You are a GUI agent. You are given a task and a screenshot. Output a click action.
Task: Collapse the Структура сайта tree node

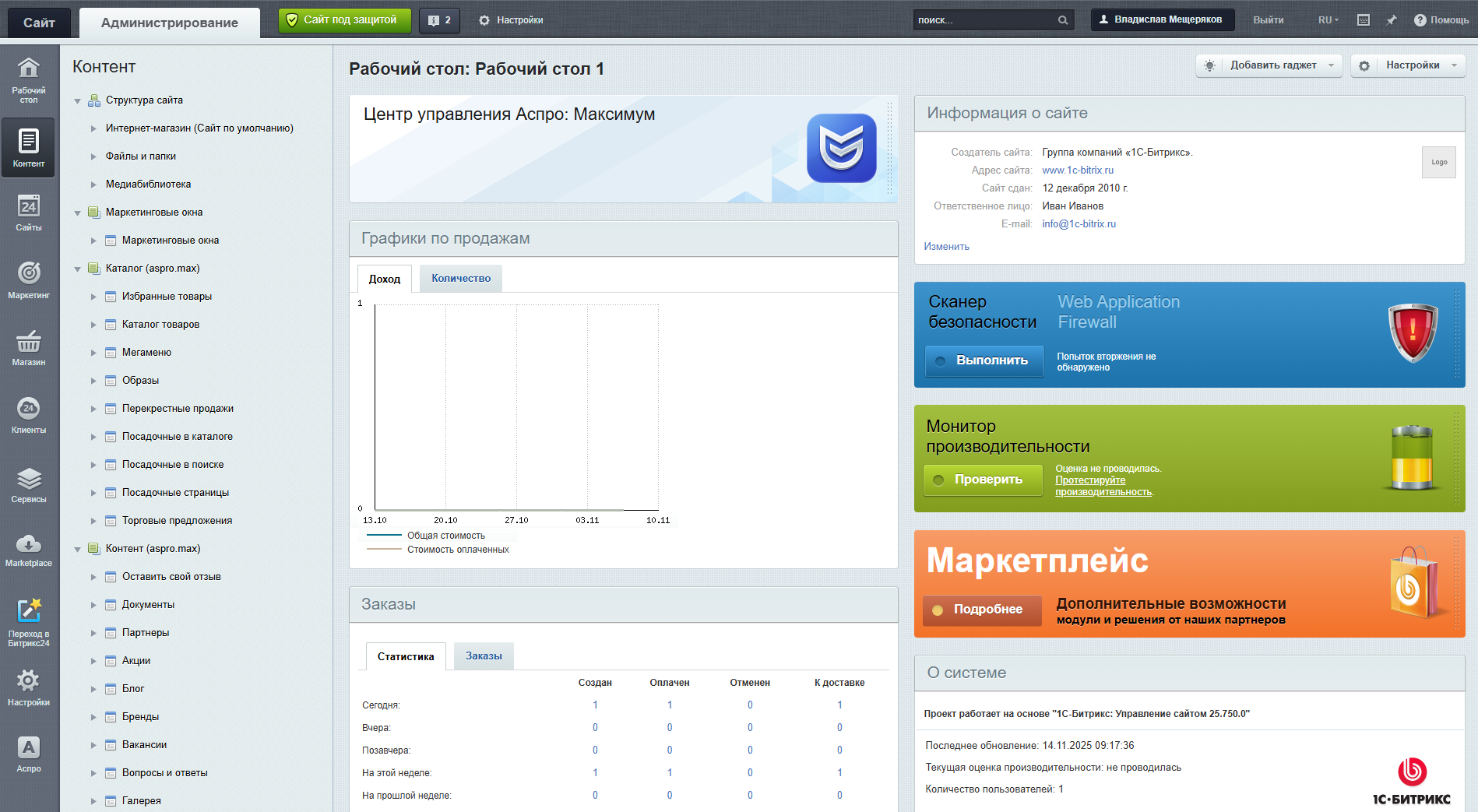coord(77,101)
